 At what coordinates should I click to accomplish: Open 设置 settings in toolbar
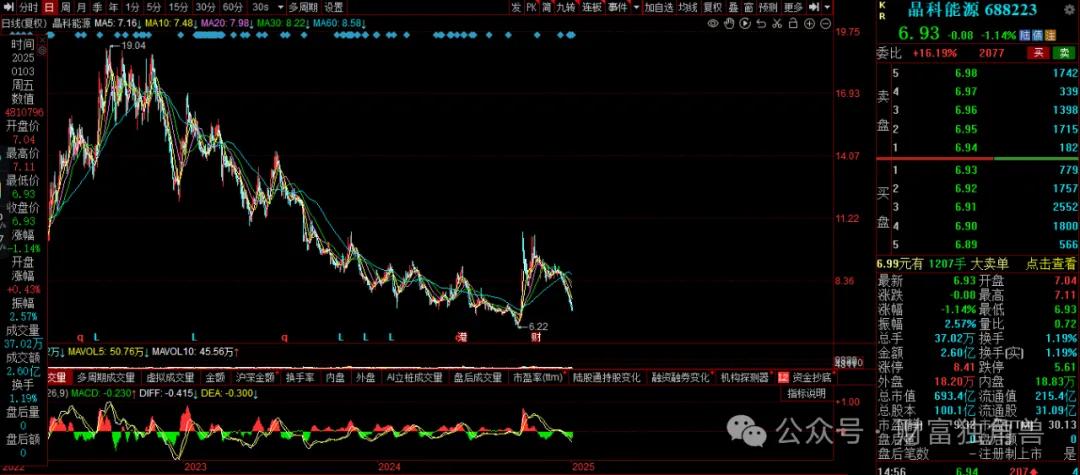click(x=334, y=8)
